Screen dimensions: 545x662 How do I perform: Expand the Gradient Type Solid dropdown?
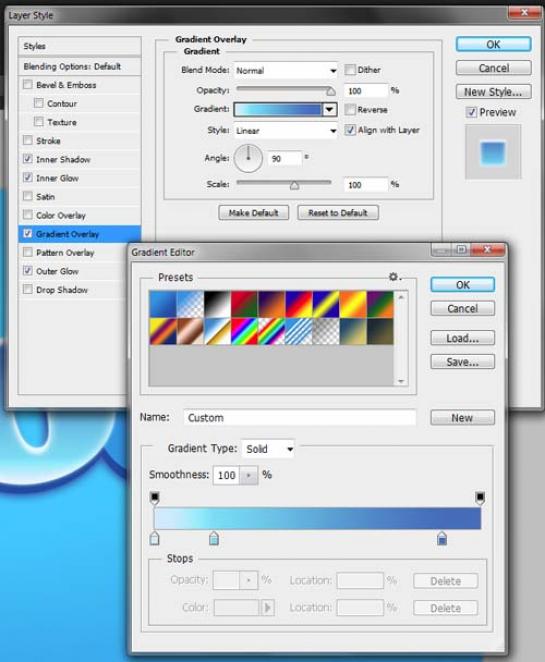tap(268, 449)
